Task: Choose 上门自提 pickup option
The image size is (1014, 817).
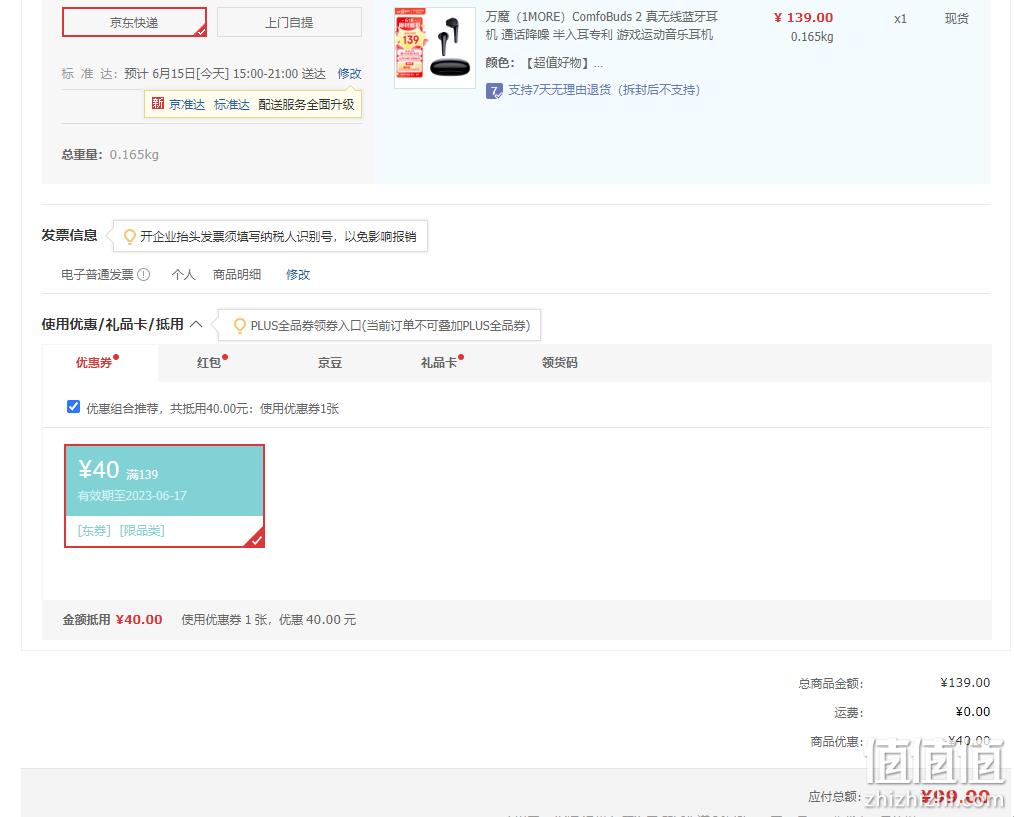Action: (289, 23)
